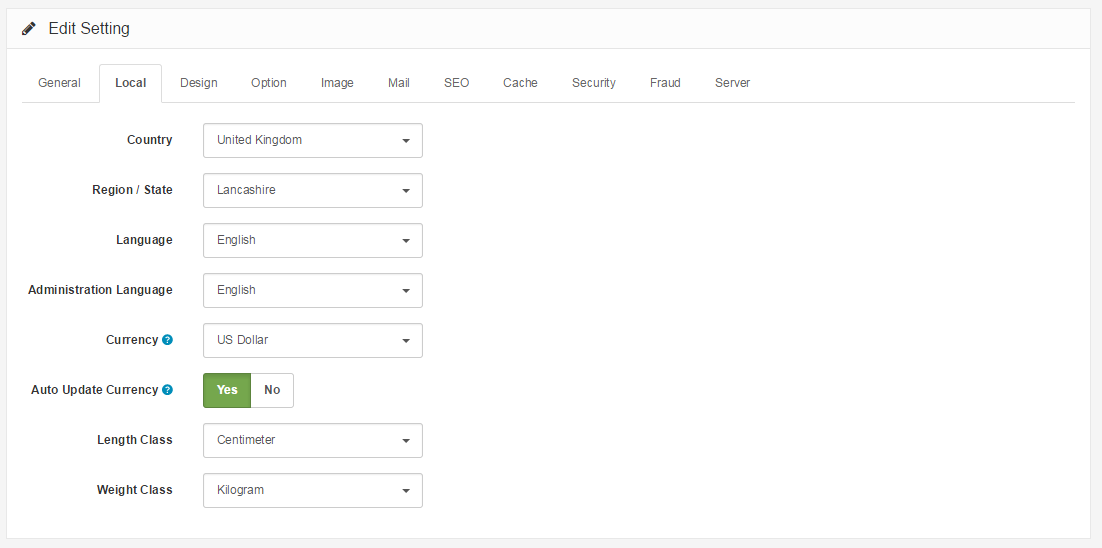Click the Region / State field label
Image resolution: width=1102 pixels, height=548 pixels.
point(132,190)
